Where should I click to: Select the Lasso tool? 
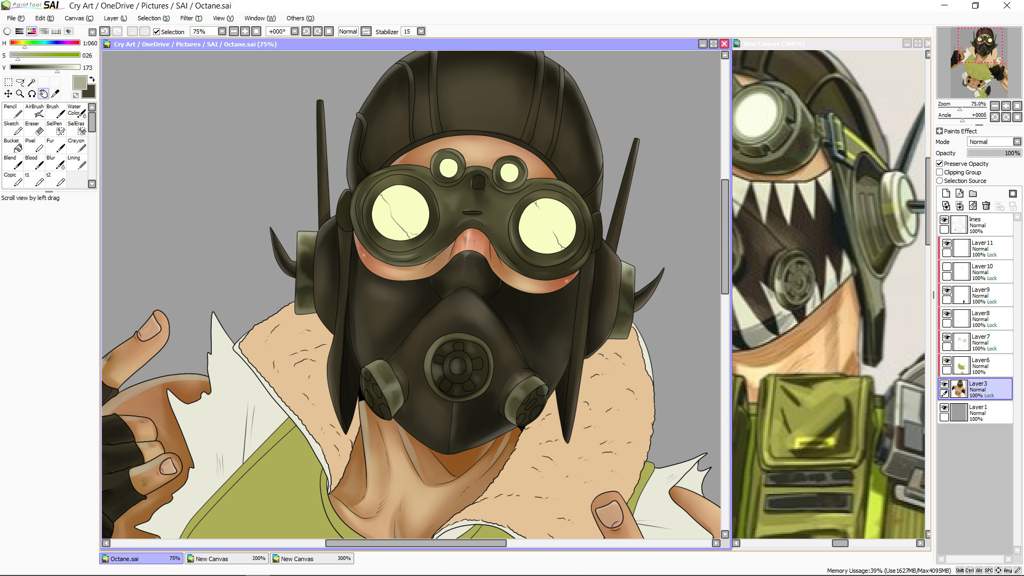20,82
